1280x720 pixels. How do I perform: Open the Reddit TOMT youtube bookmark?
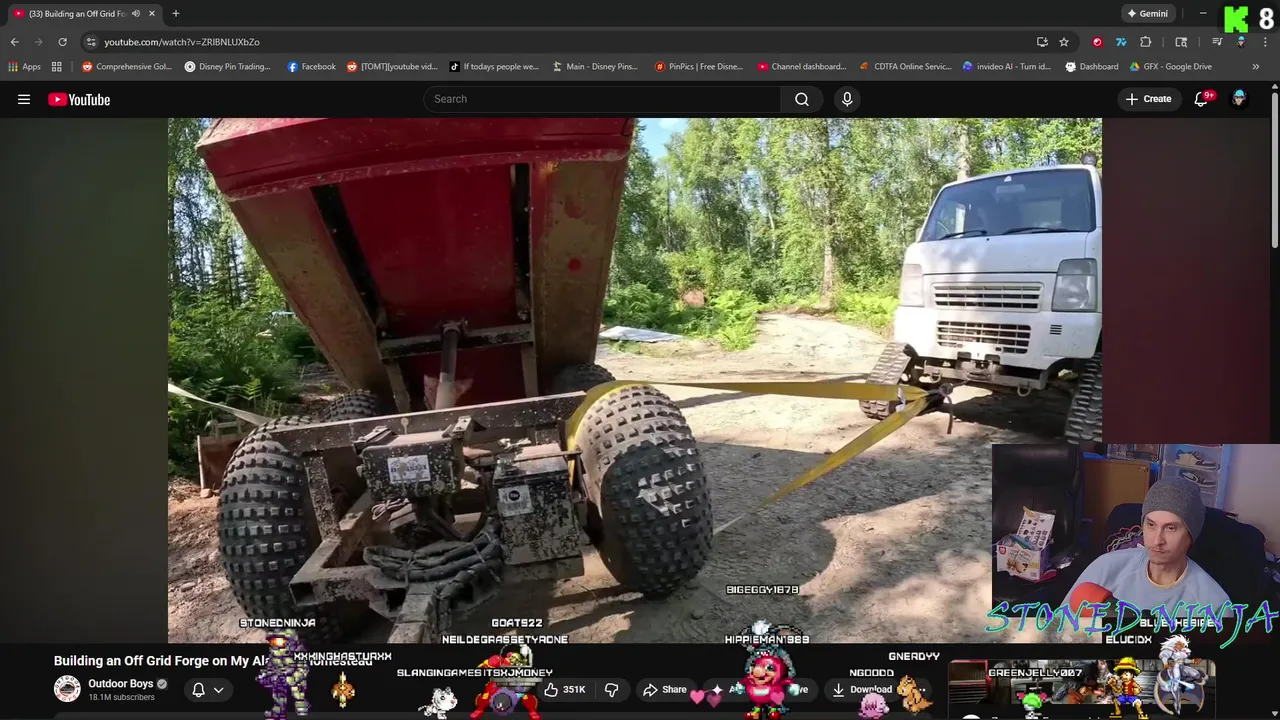[392, 67]
